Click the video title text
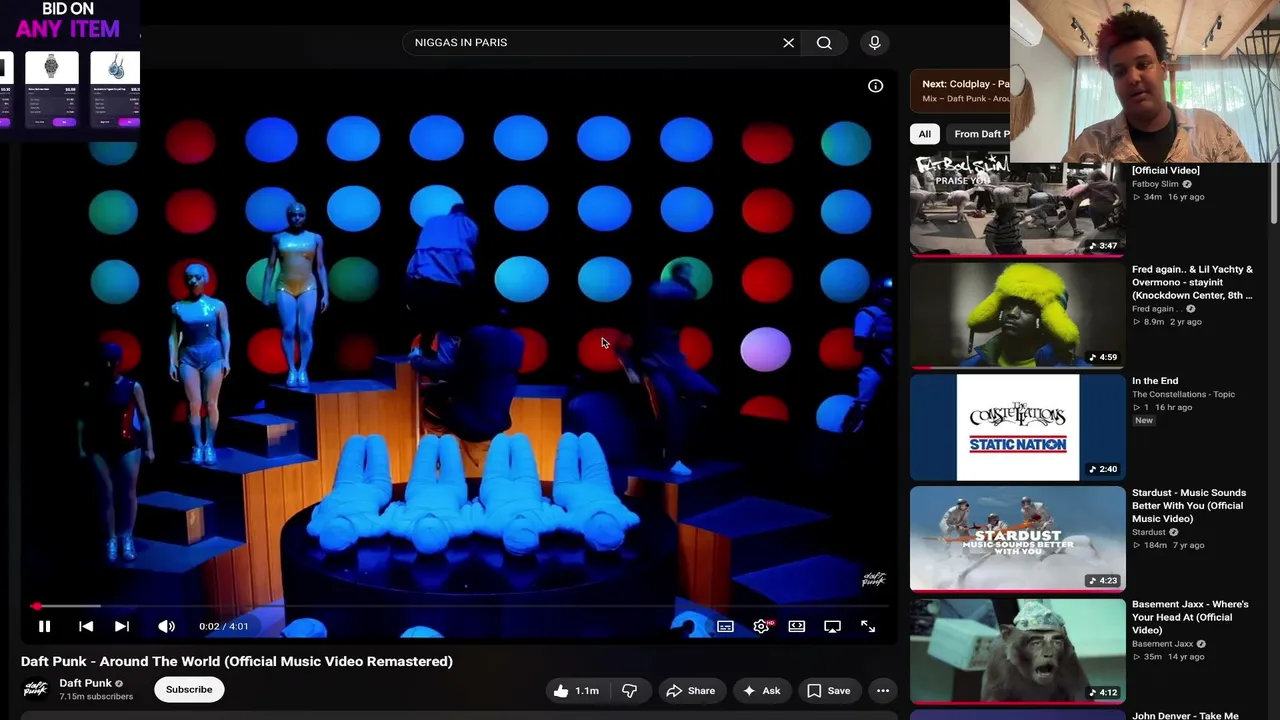Image resolution: width=1280 pixels, height=720 pixels. [237, 661]
